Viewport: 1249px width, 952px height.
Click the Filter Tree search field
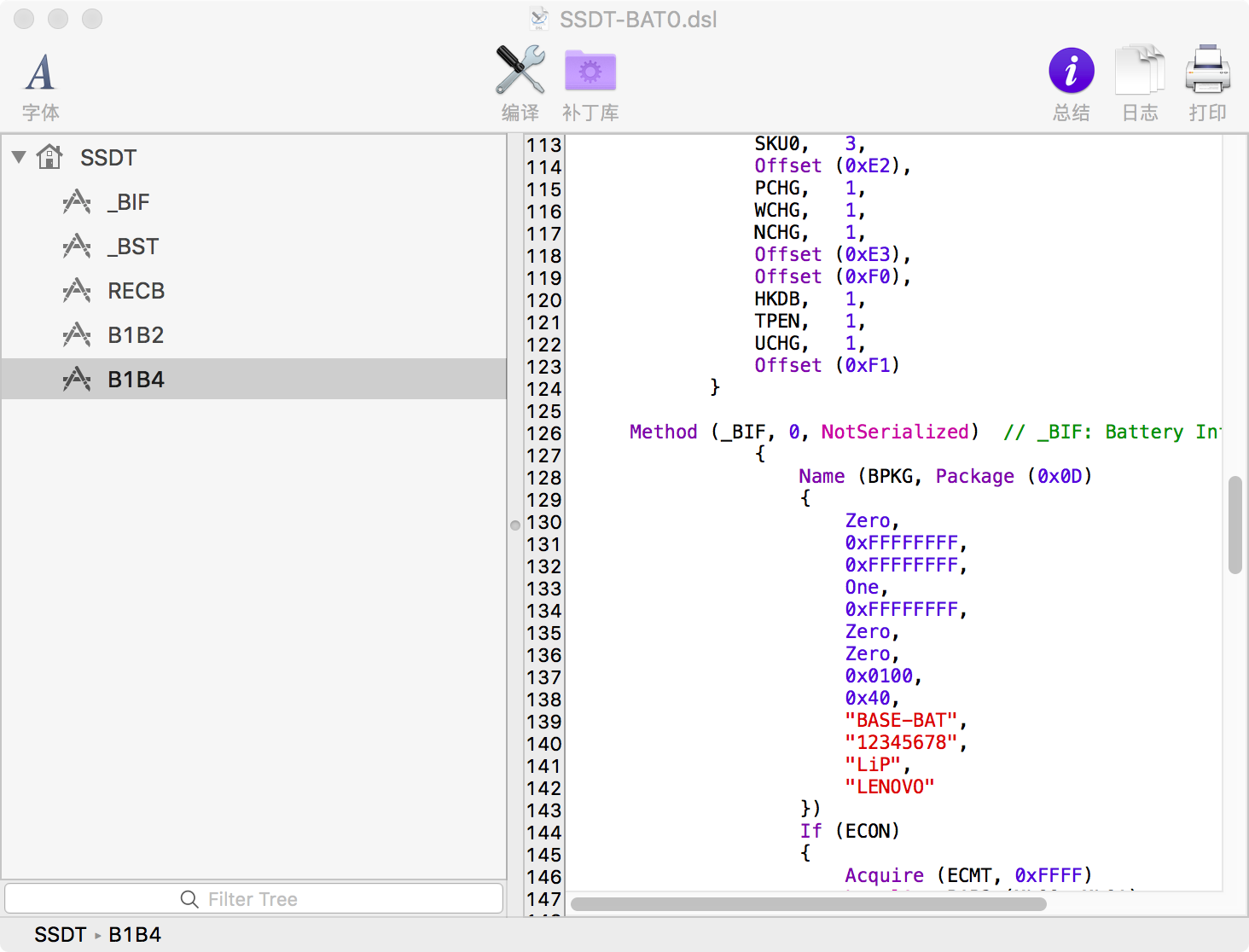(x=253, y=899)
